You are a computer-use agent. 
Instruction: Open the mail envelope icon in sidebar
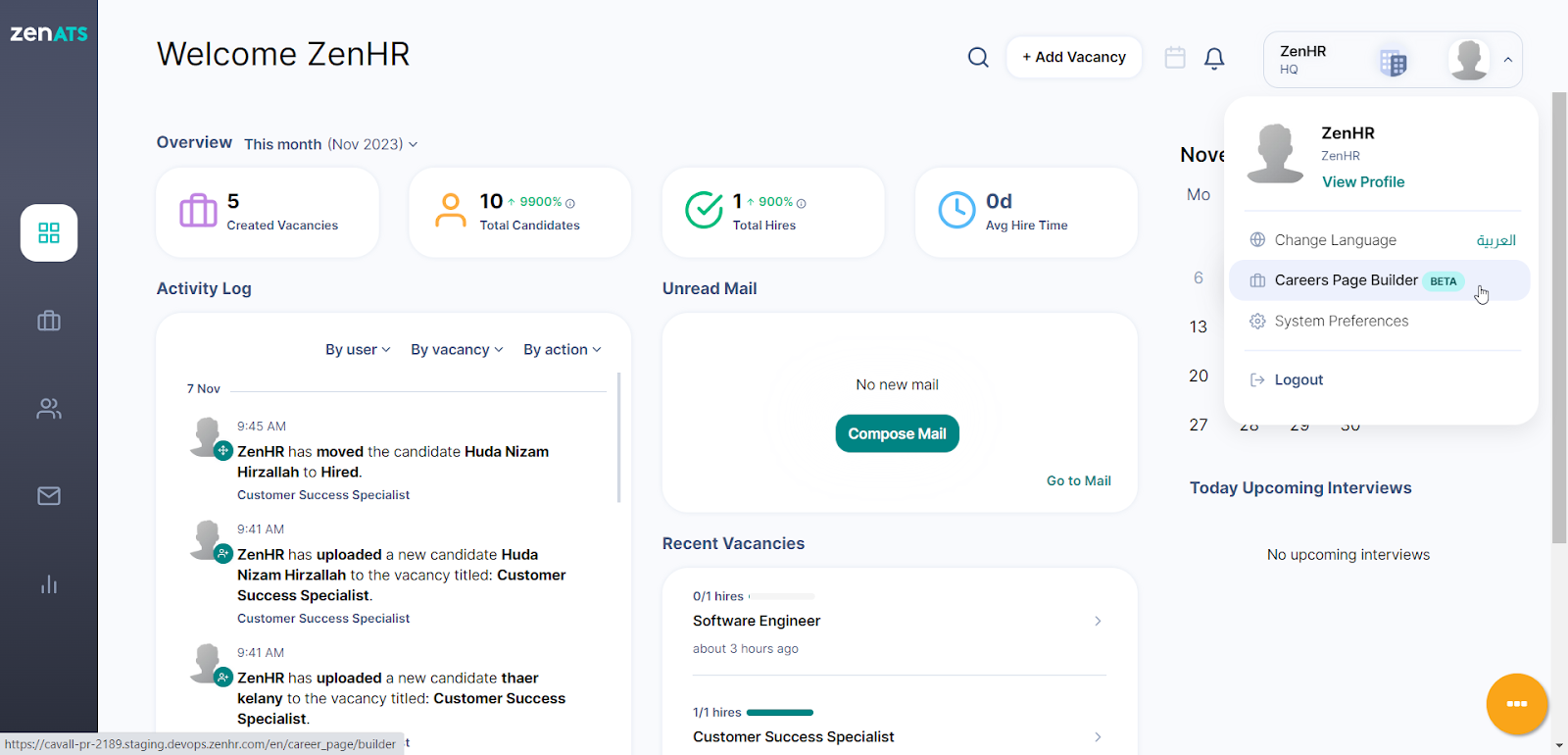[x=49, y=496]
